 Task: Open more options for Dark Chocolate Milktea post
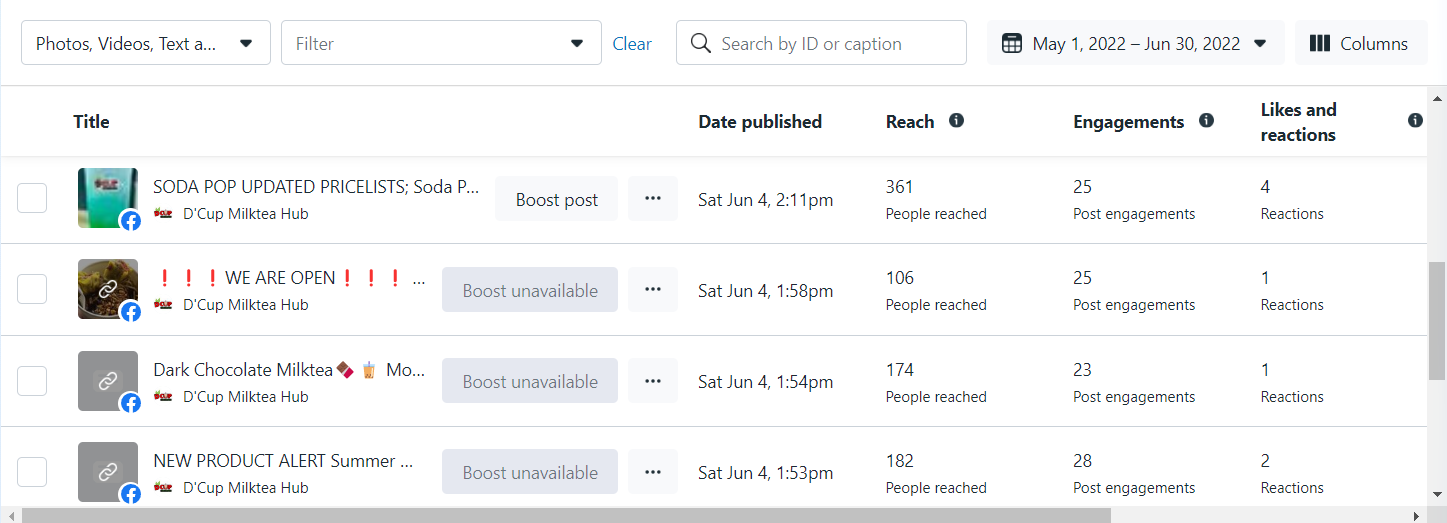(x=653, y=381)
